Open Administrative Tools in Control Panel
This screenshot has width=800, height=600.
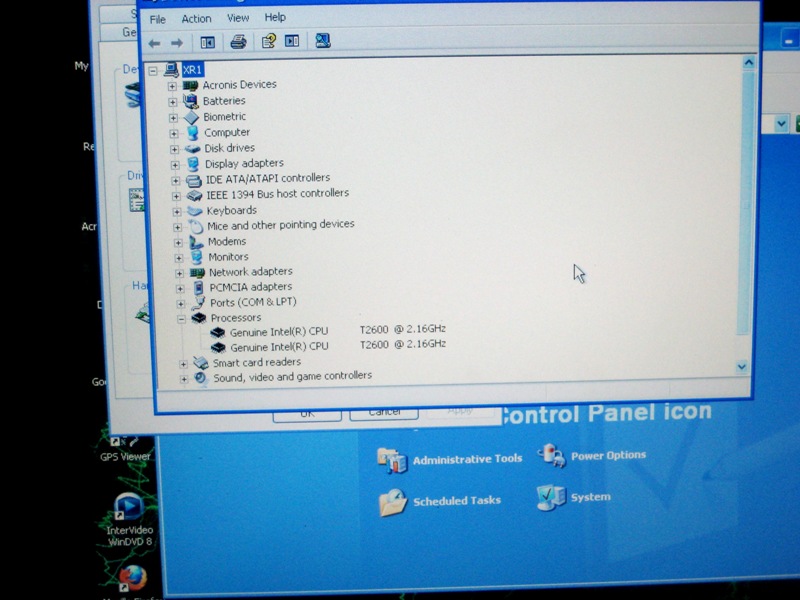coord(449,460)
